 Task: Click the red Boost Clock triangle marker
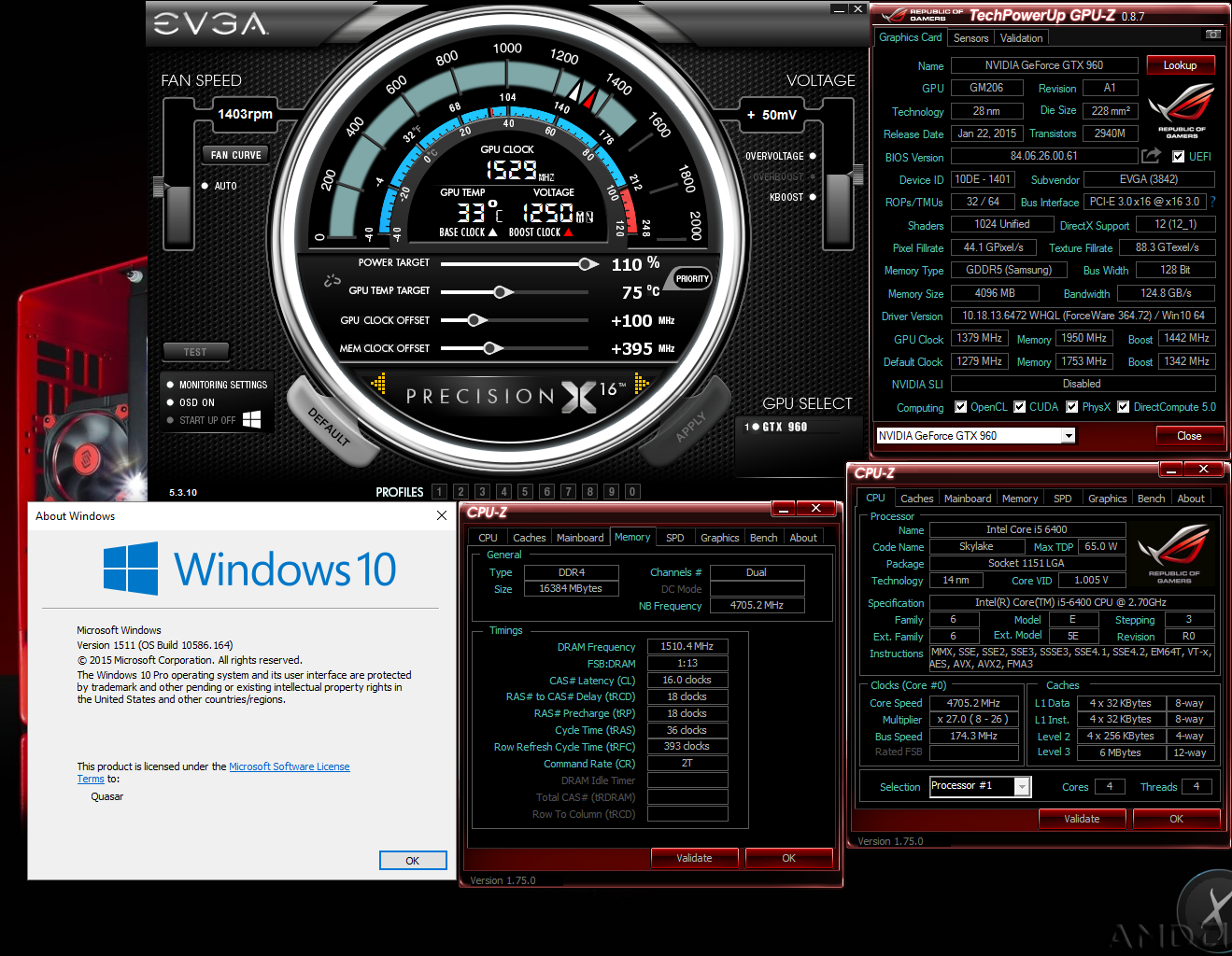point(567,232)
